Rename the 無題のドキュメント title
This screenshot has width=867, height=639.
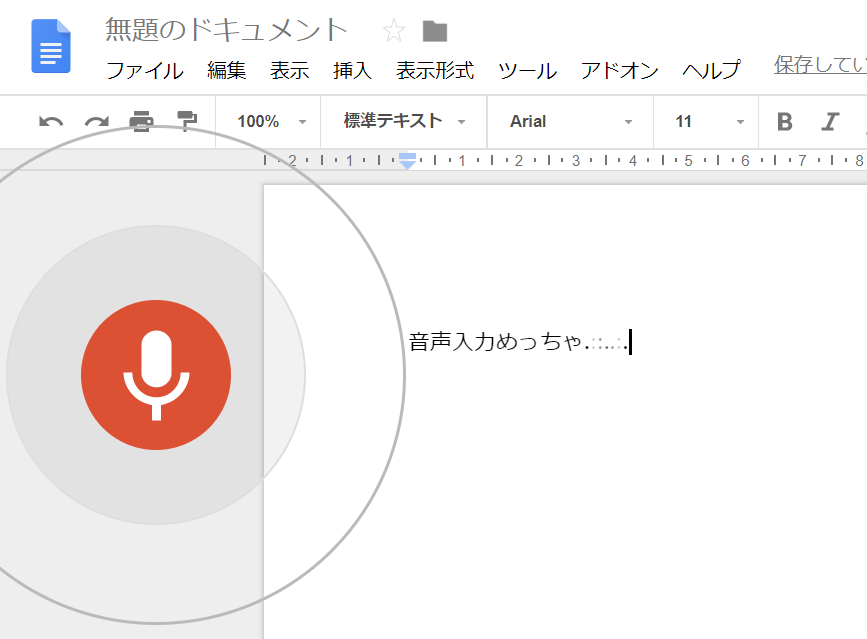[226, 30]
